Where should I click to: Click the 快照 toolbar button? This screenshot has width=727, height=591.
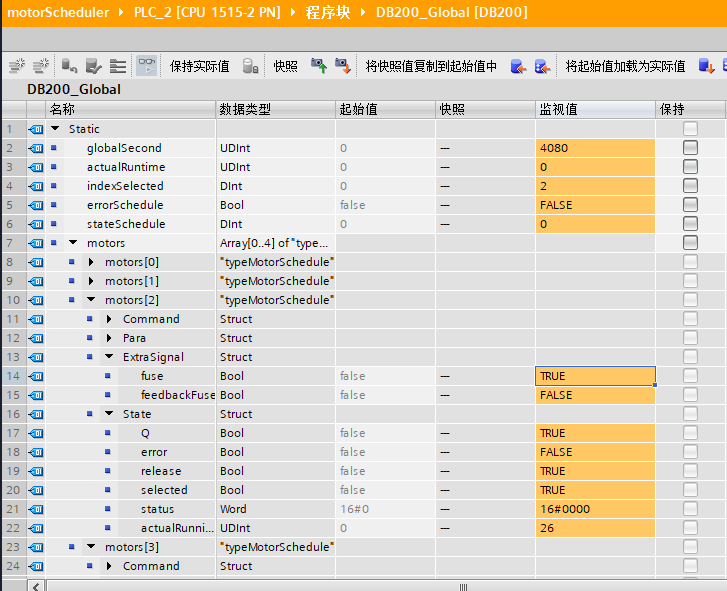coord(286,66)
